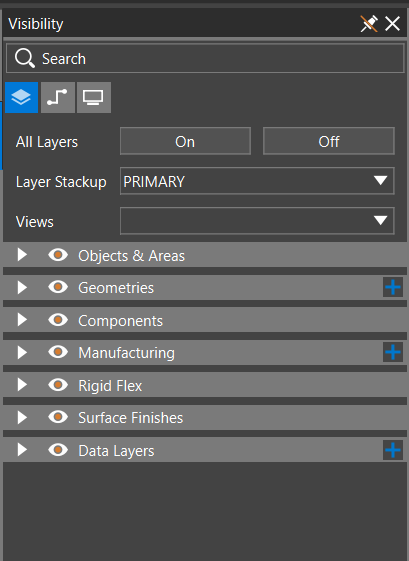Expand the Geometries section arrow
Image resolution: width=409 pixels, height=561 pixels.
22,287
